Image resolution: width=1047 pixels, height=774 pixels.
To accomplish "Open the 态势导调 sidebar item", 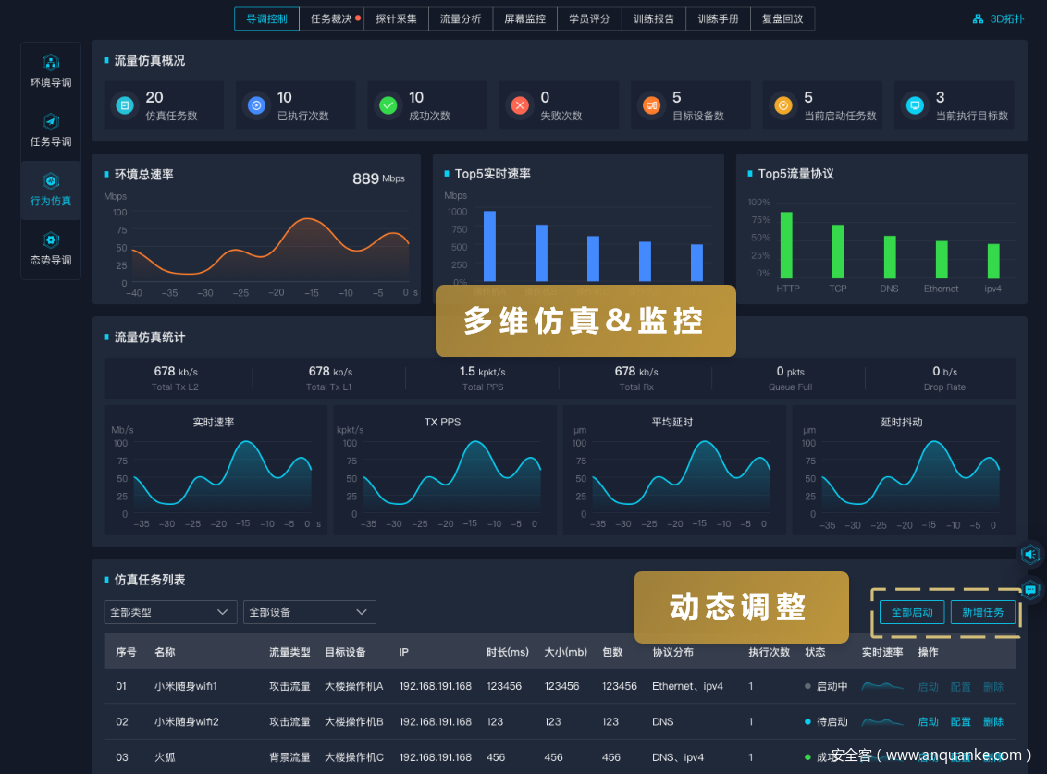I will pyautogui.click(x=51, y=240).
